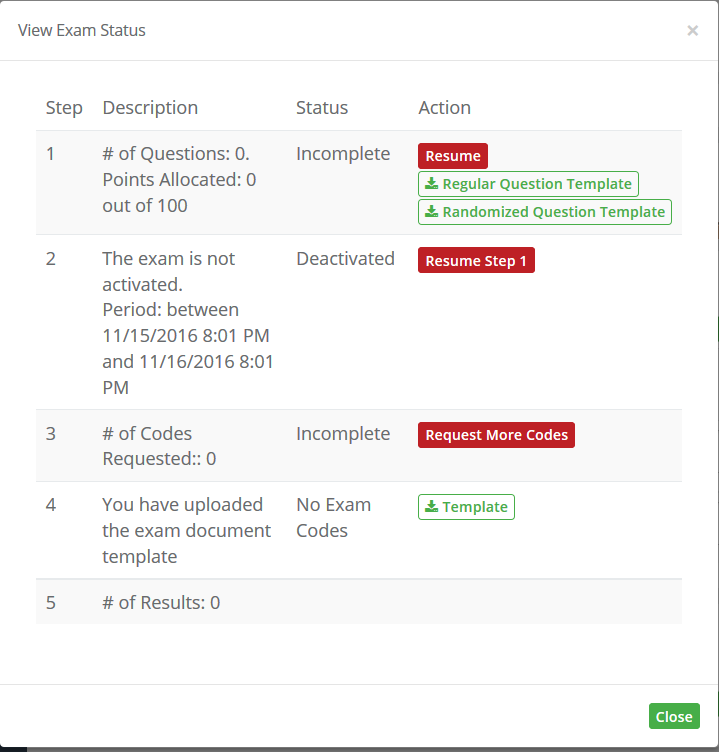The width and height of the screenshot is (719, 752).
Task: Click download icon on step 4 Template button
Action: pyautogui.click(x=432, y=507)
